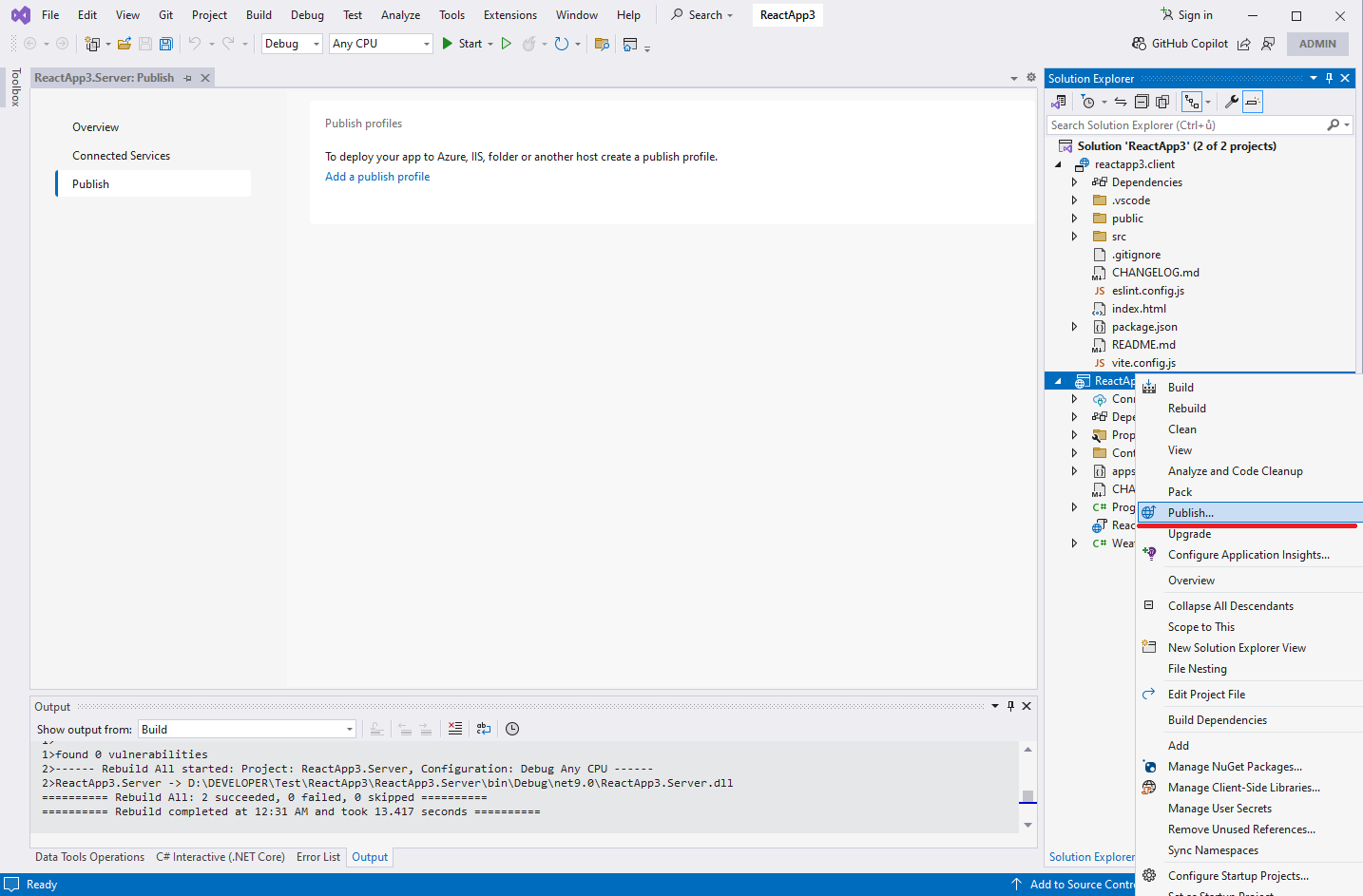Expand the package.json node
Screen dimensions: 1363x896
pyautogui.click(x=1075, y=327)
